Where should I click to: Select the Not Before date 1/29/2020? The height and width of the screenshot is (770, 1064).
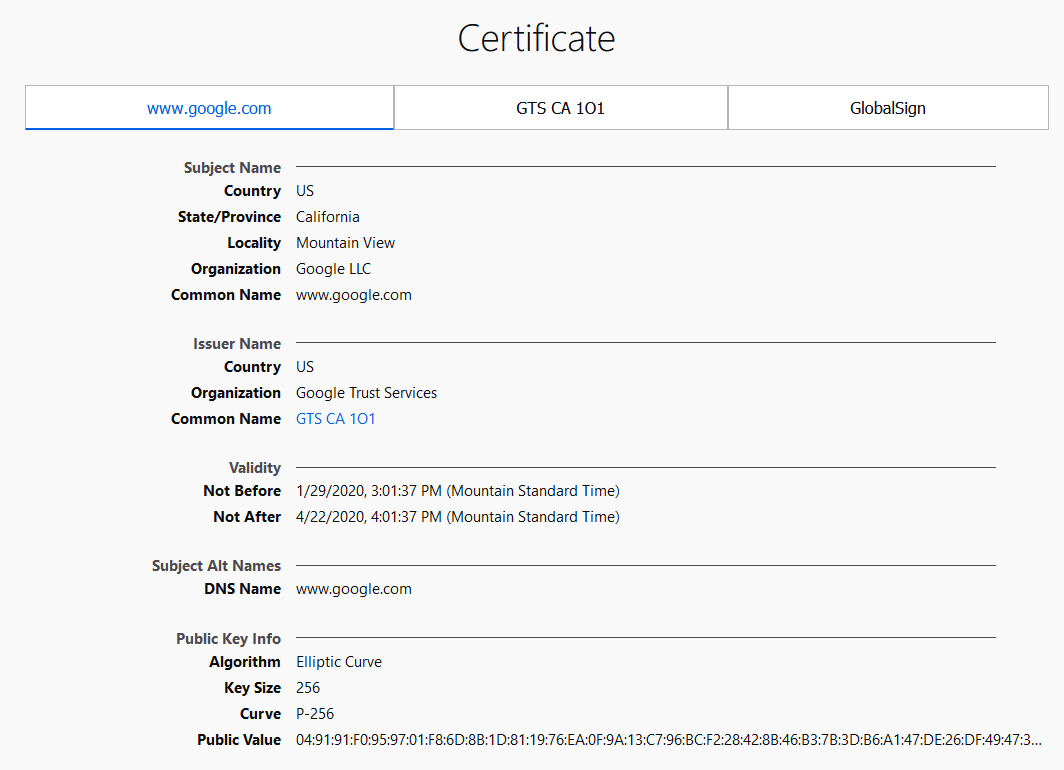457,491
